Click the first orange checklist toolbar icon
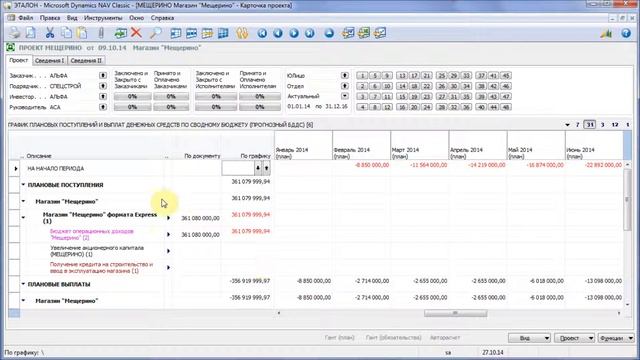The height and width of the screenshot is (360, 640). point(348,33)
